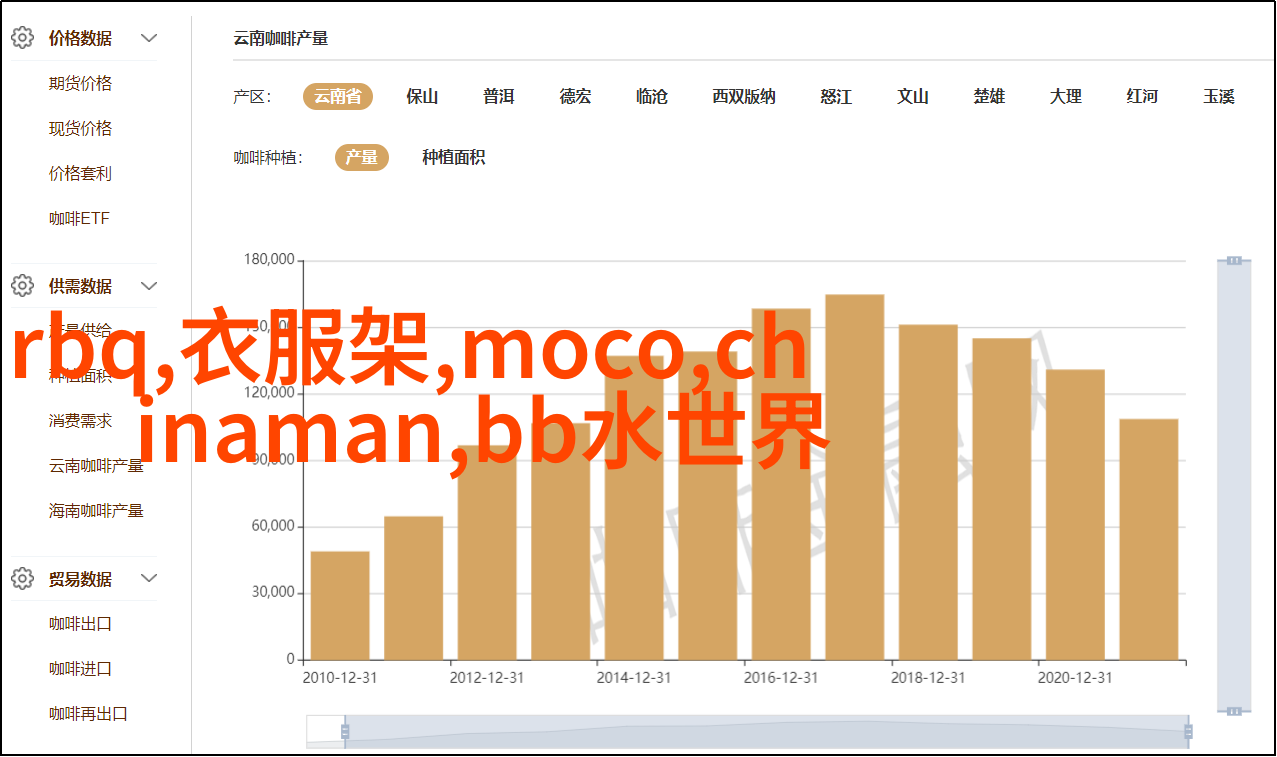Select the 玉溪 region filter
The width and height of the screenshot is (1277, 757).
1219,97
